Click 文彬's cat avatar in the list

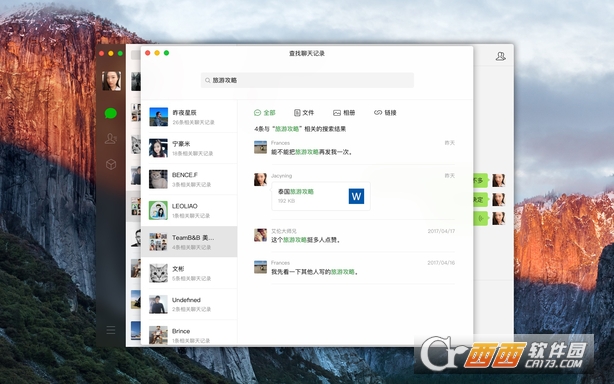(158, 273)
